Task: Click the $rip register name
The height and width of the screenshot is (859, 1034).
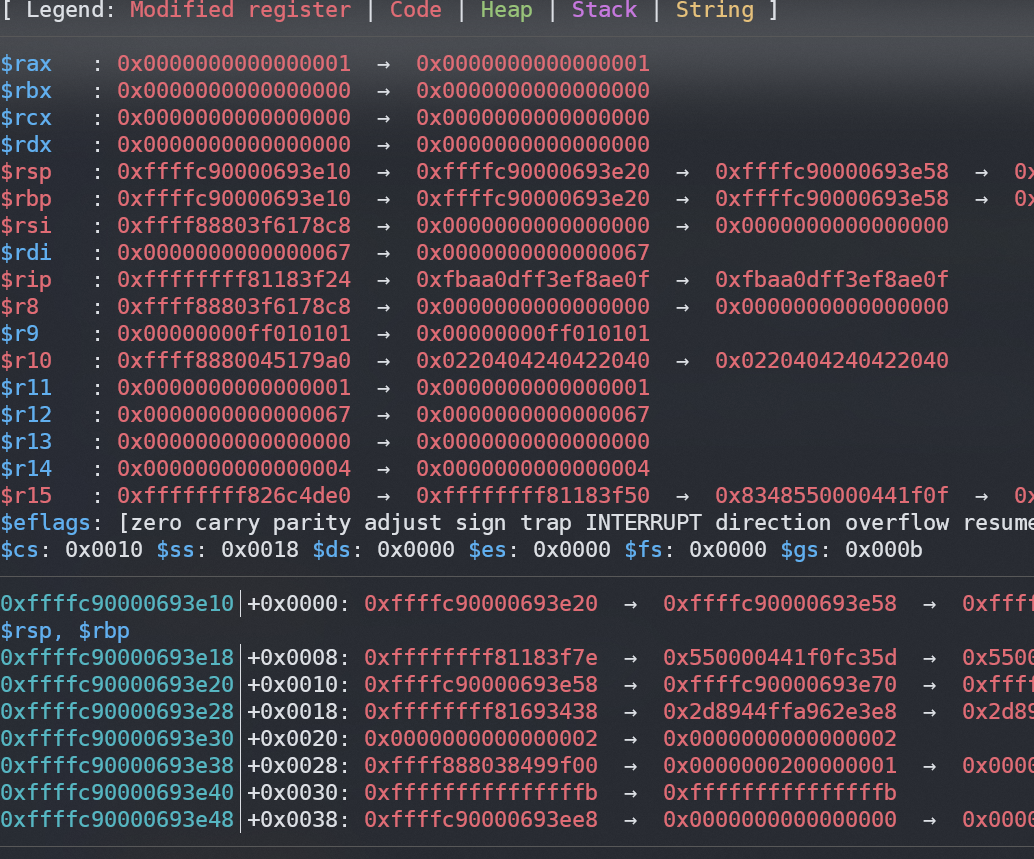Action: [x=26, y=280]
